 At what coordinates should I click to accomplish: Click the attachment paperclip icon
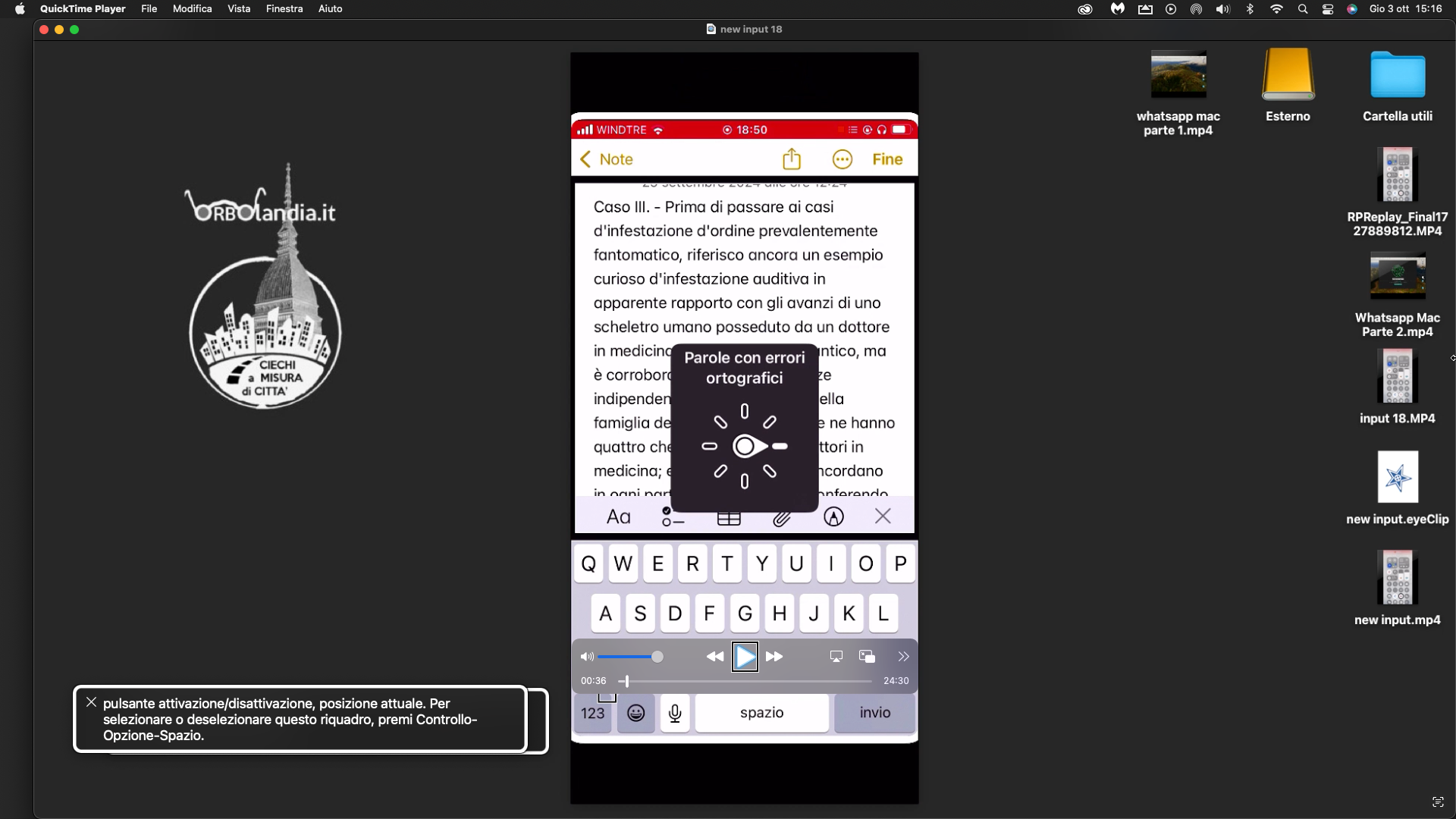tap(782, 518)
